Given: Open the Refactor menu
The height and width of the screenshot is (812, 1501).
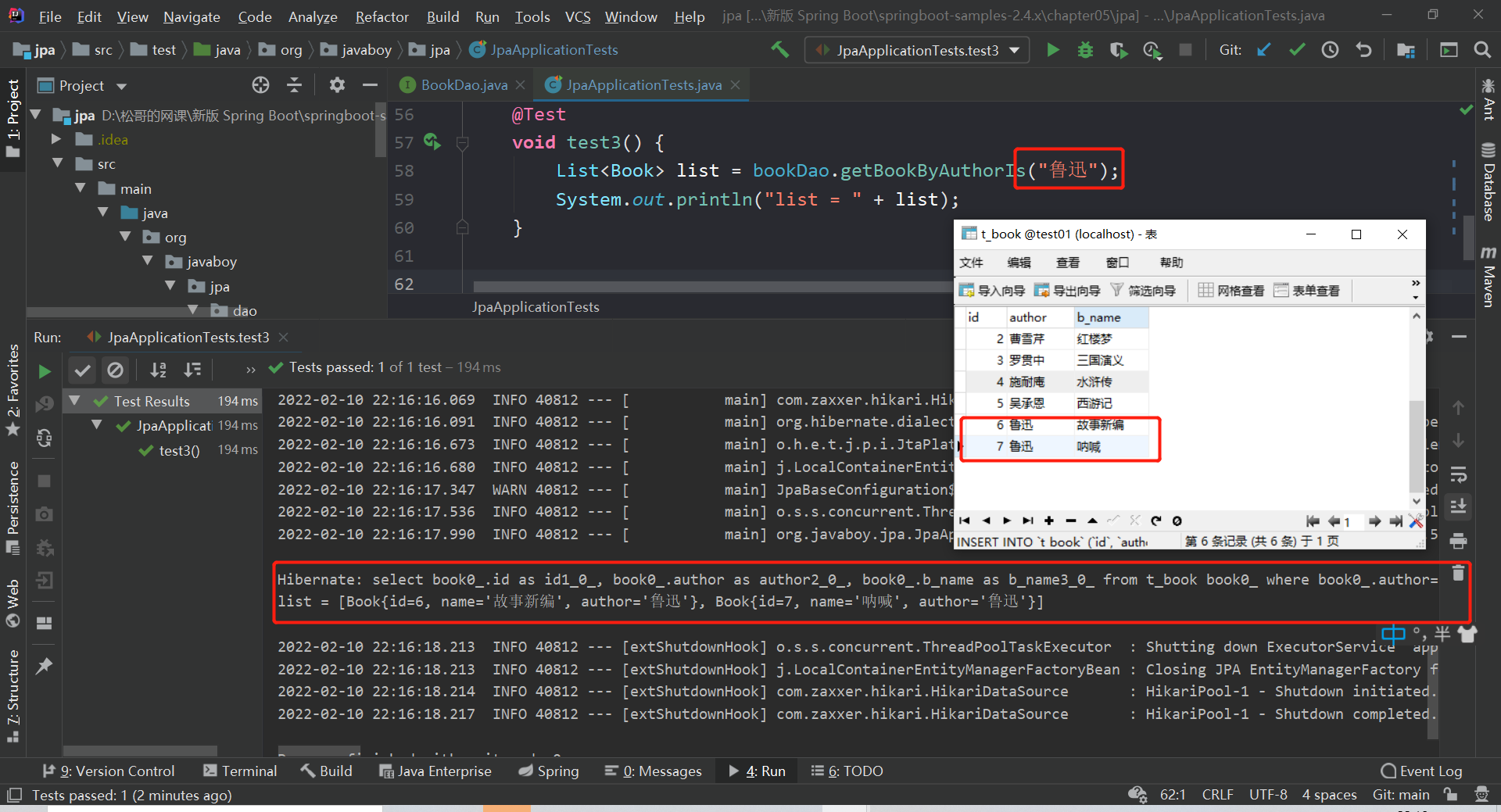Looking at the screenshot, I should pyautogui.click(x=382, y=16).
